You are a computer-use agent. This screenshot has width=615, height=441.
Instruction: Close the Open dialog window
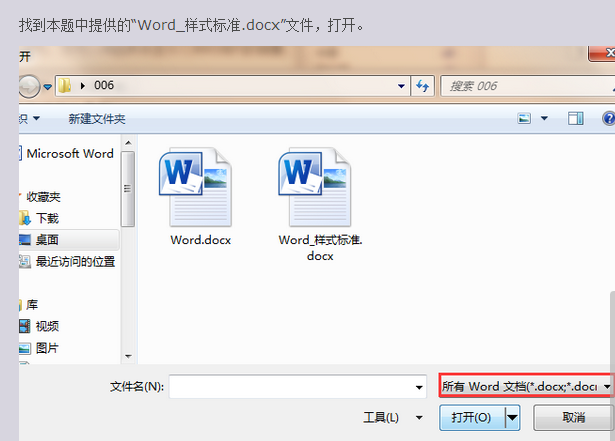click(x=602, y=53)
